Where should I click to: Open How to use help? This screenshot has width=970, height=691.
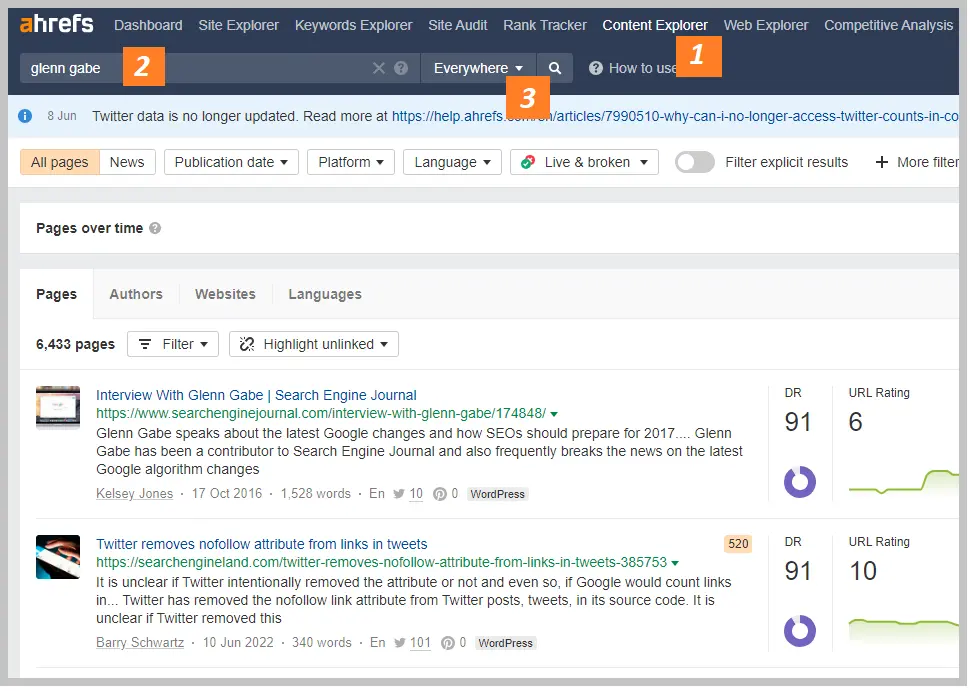click(632, 68)
